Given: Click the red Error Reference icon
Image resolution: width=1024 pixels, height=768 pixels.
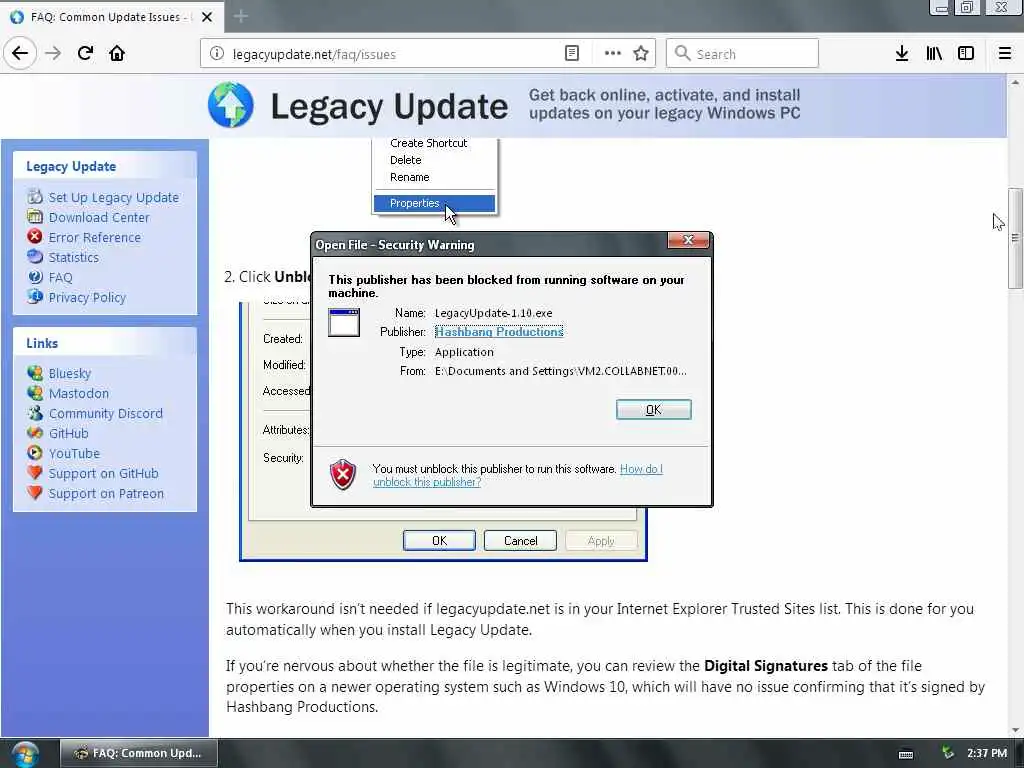Looking at the screenshot, I should pyautogui.click(x=35, y=236).
